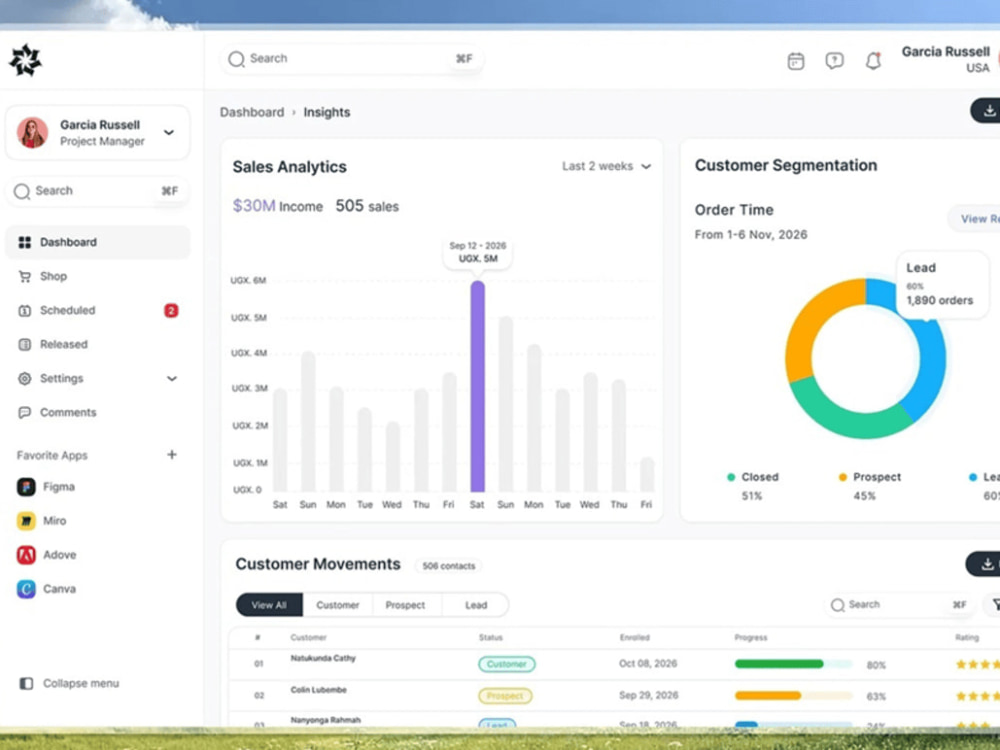Open the Canva app icon

26,589
